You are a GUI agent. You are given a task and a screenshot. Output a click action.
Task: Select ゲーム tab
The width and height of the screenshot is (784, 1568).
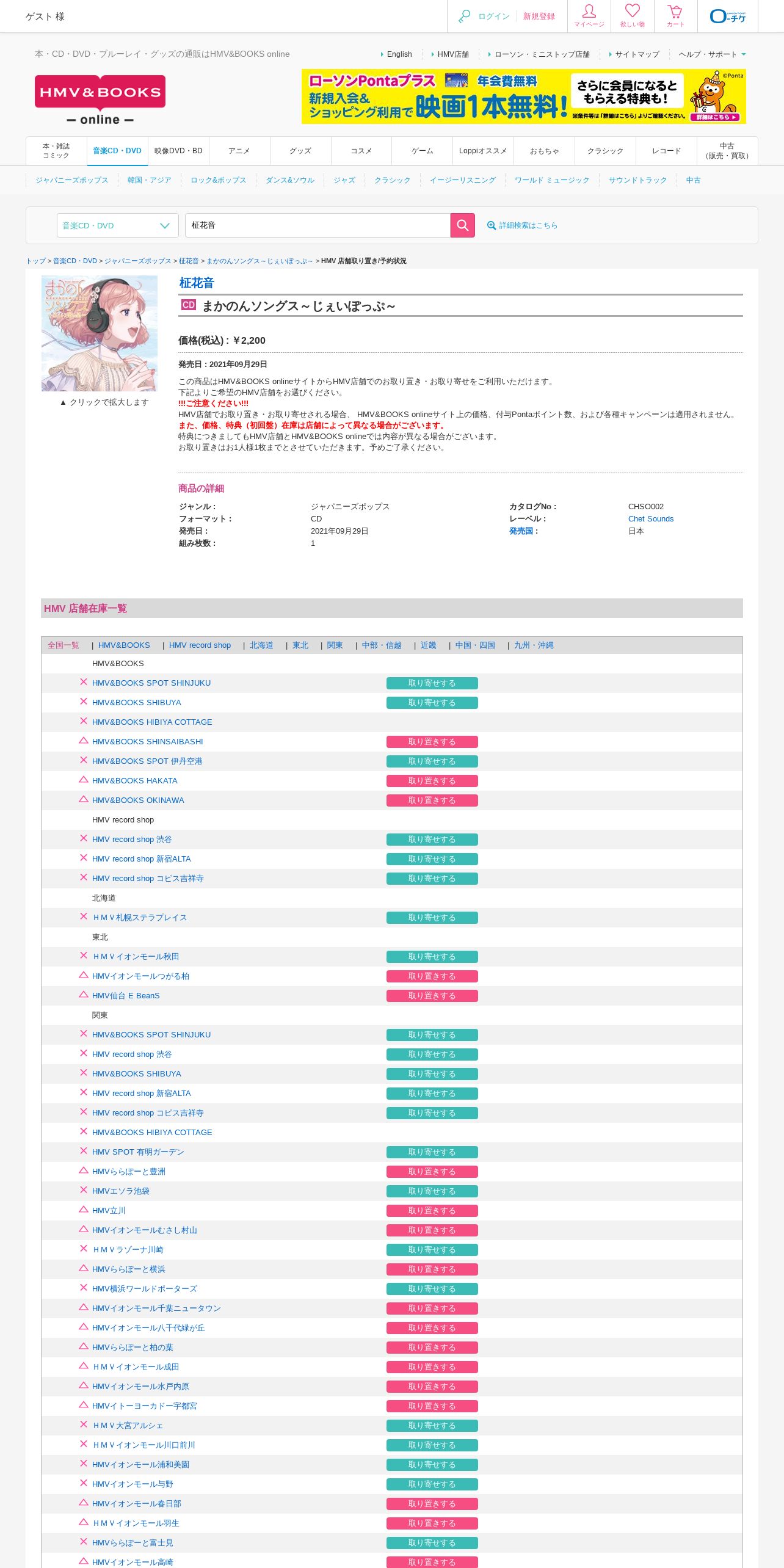coord(423,151)
